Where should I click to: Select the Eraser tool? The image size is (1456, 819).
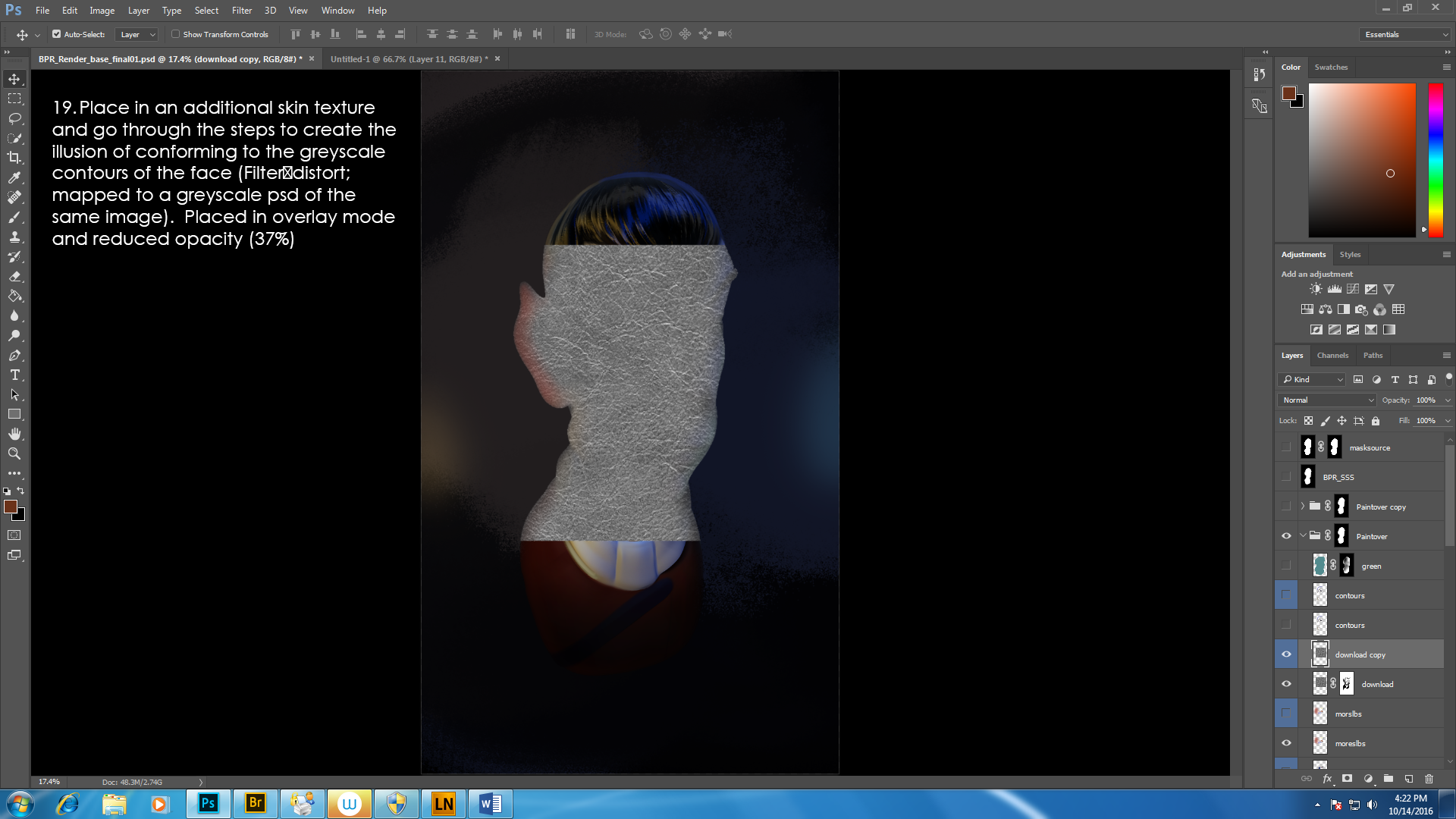14,276
